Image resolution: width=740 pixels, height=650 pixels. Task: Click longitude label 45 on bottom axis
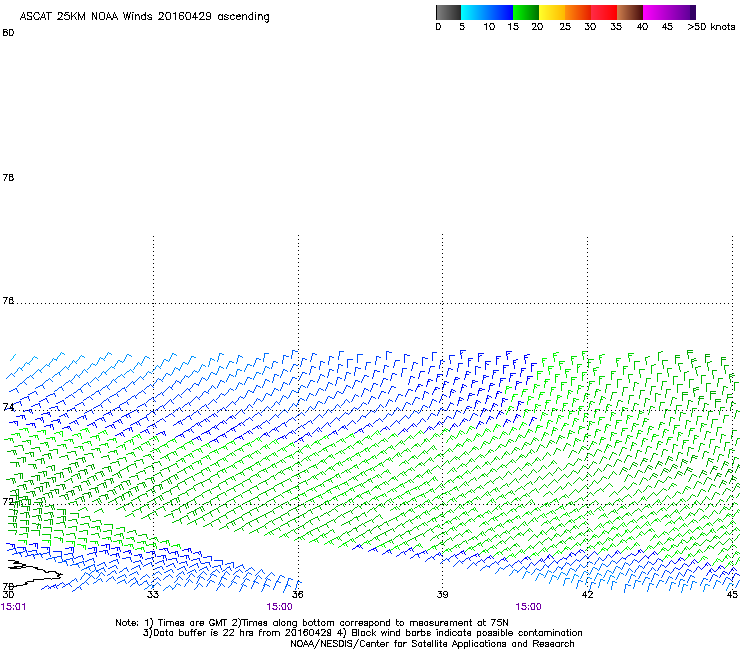pyautogui.click(x=732, y=594)
